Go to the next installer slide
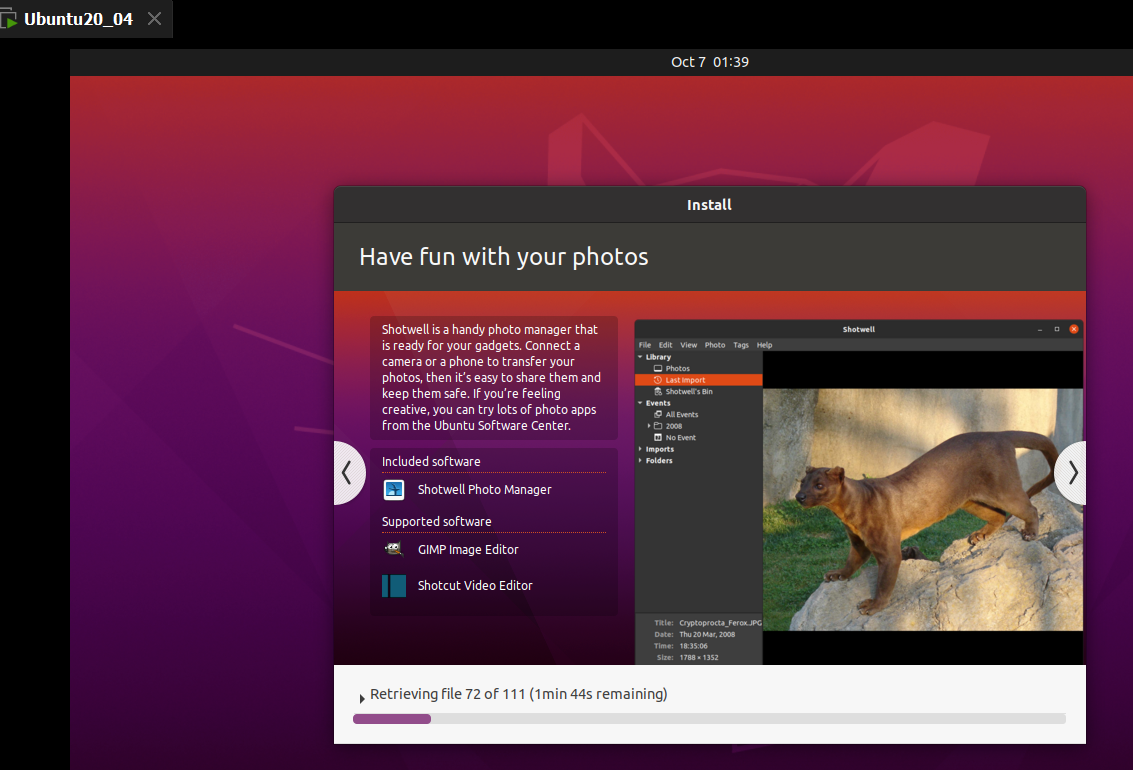Viewport: 1133px width, 770px height. (1072, 473)
